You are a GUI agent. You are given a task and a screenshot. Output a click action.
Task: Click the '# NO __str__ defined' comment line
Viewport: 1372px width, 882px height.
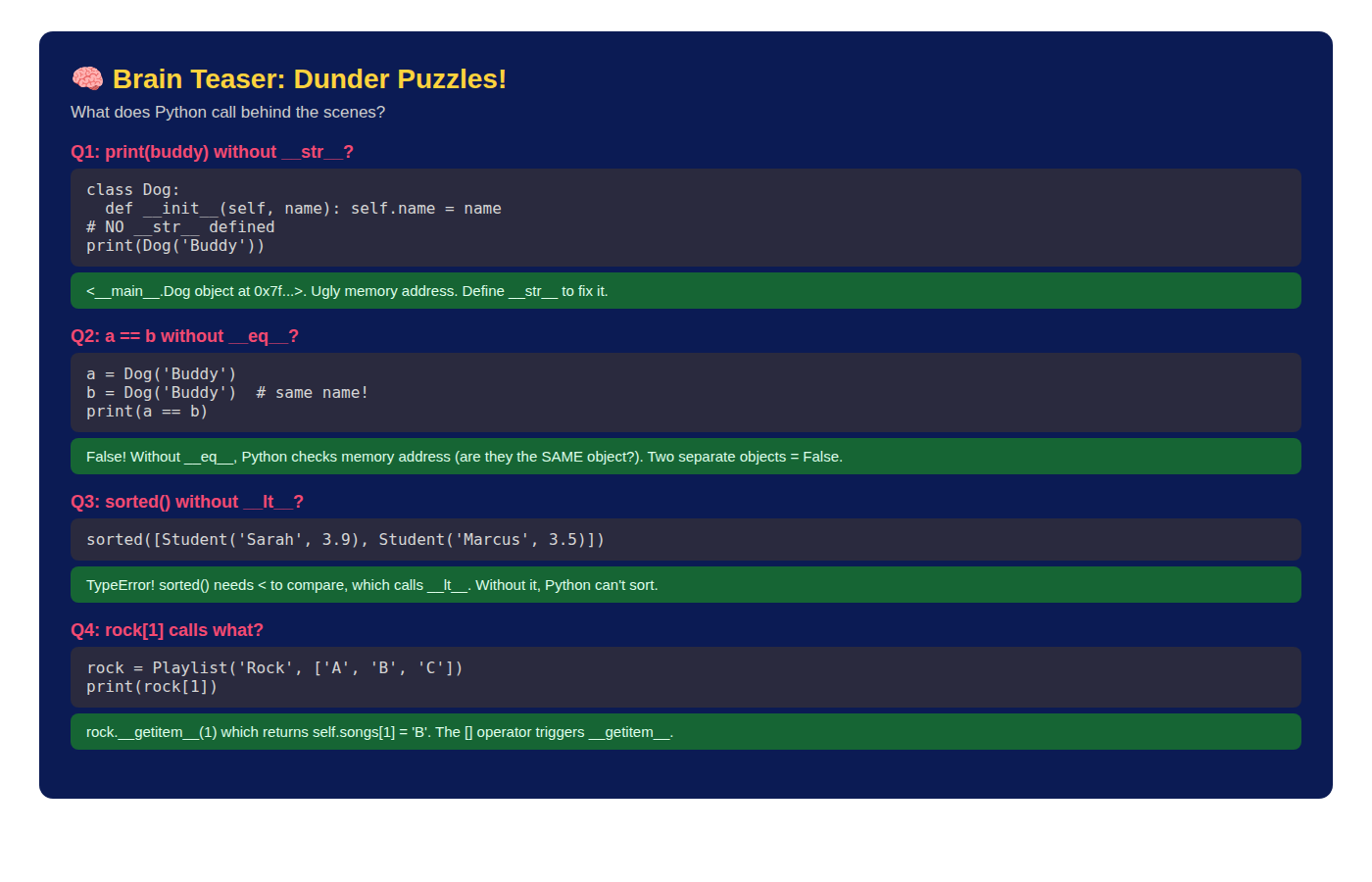180,227
